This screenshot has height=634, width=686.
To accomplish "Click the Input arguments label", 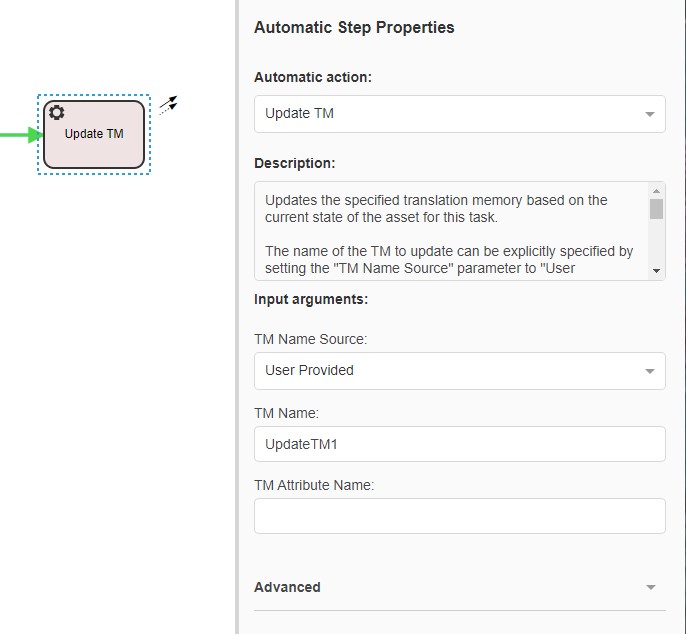I will click(x=311, y=299).
